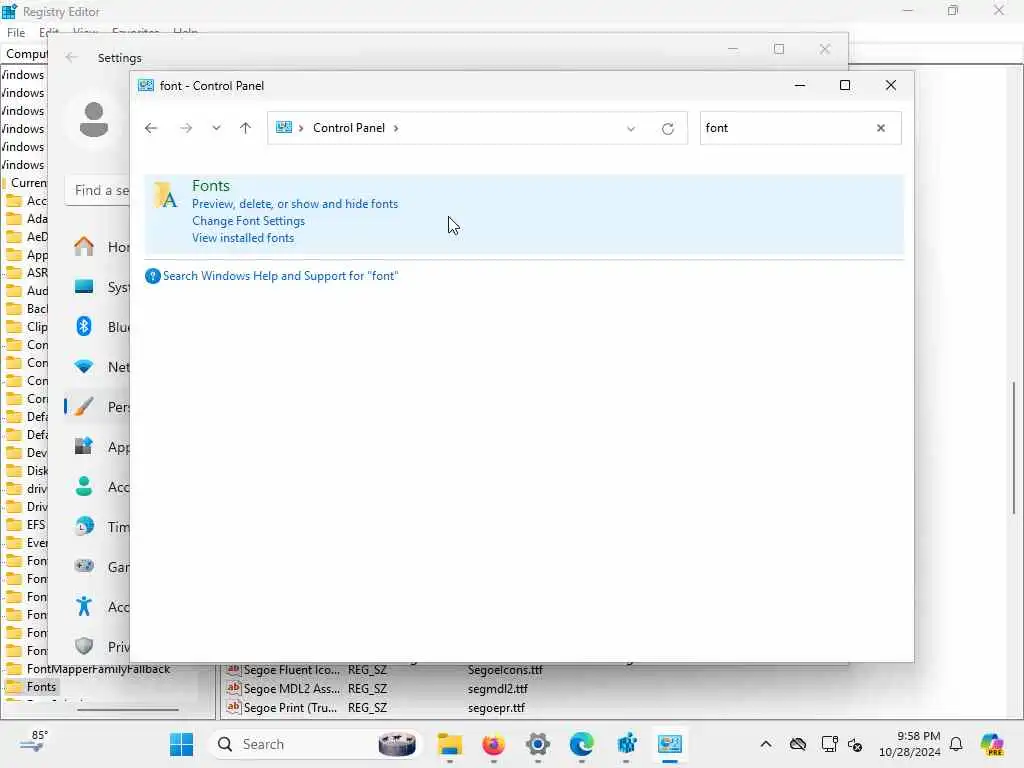Open Search Windows Help and Support link
The image size is (1024, 768).
(280, 276)
